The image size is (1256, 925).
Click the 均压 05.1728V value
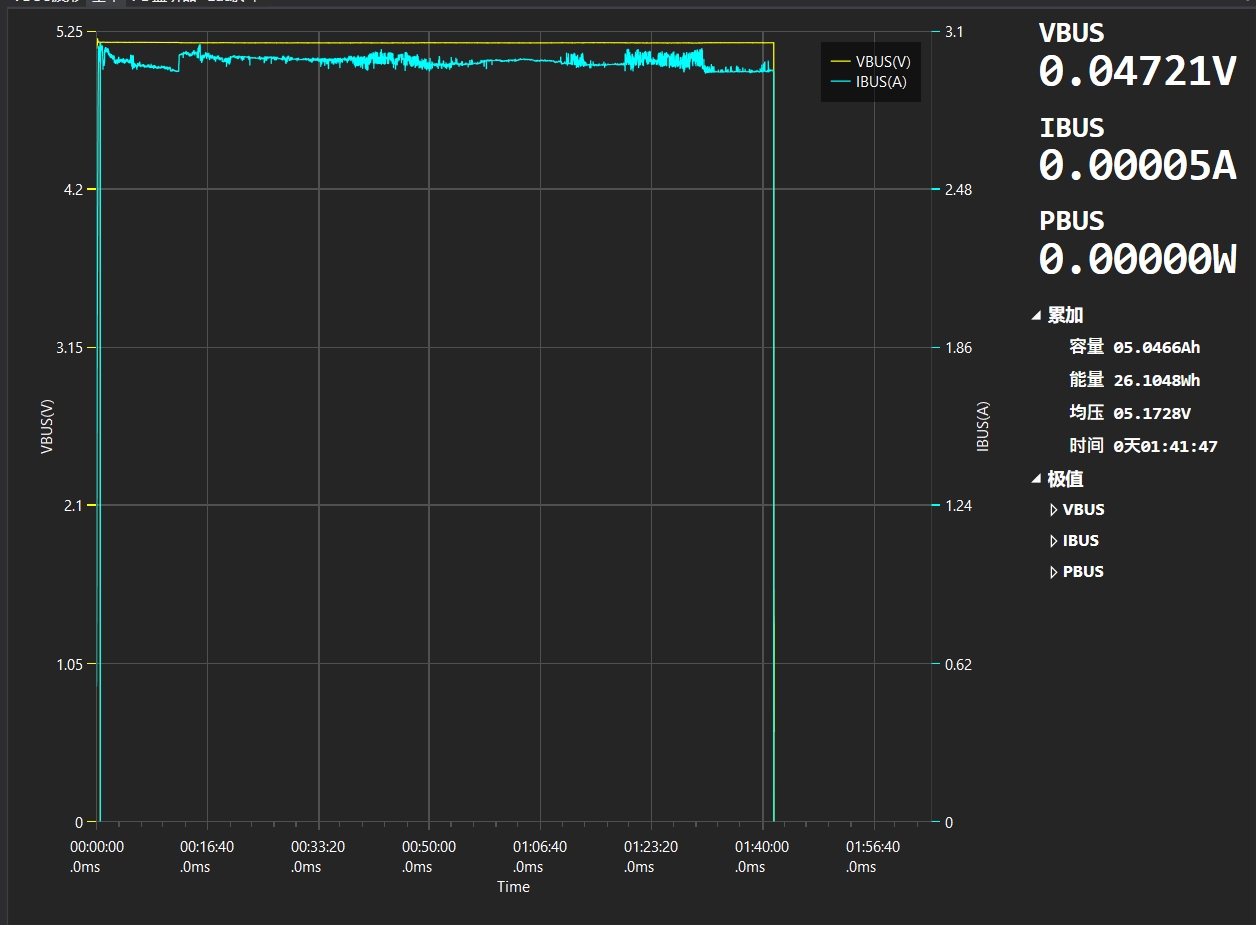tap(1152, 413)
